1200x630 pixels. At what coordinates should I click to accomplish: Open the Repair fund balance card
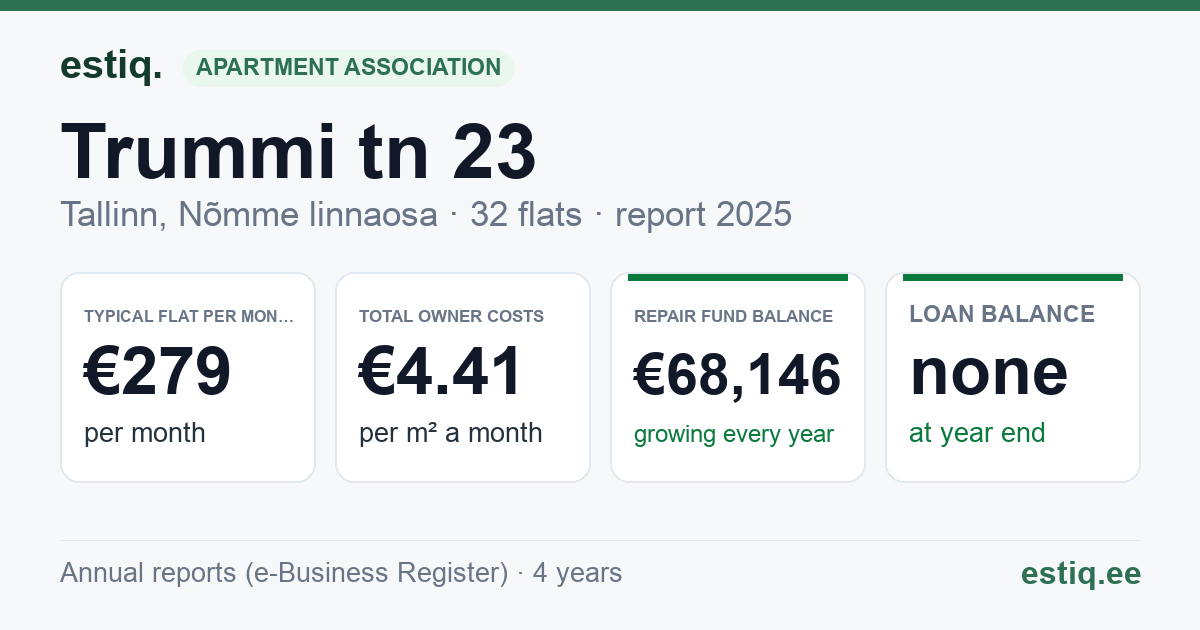pyautogui.click(x=738, y=377)
